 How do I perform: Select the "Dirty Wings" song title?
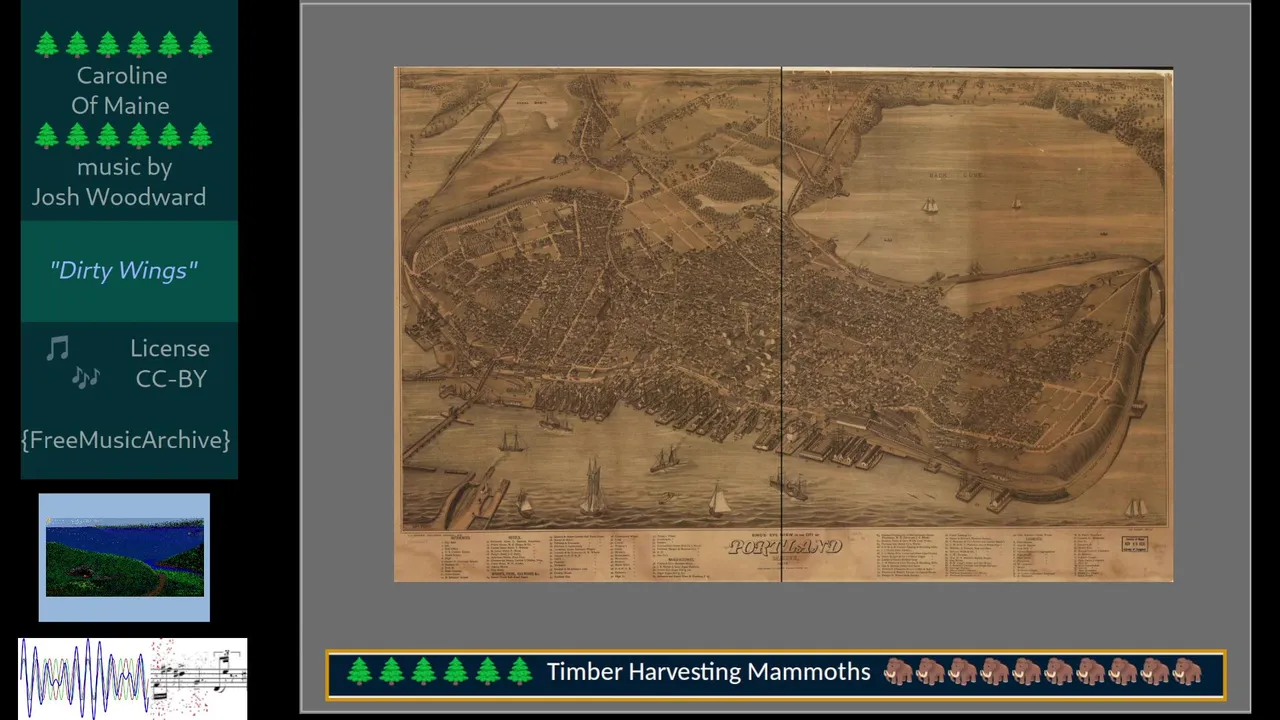click(124, 271)
